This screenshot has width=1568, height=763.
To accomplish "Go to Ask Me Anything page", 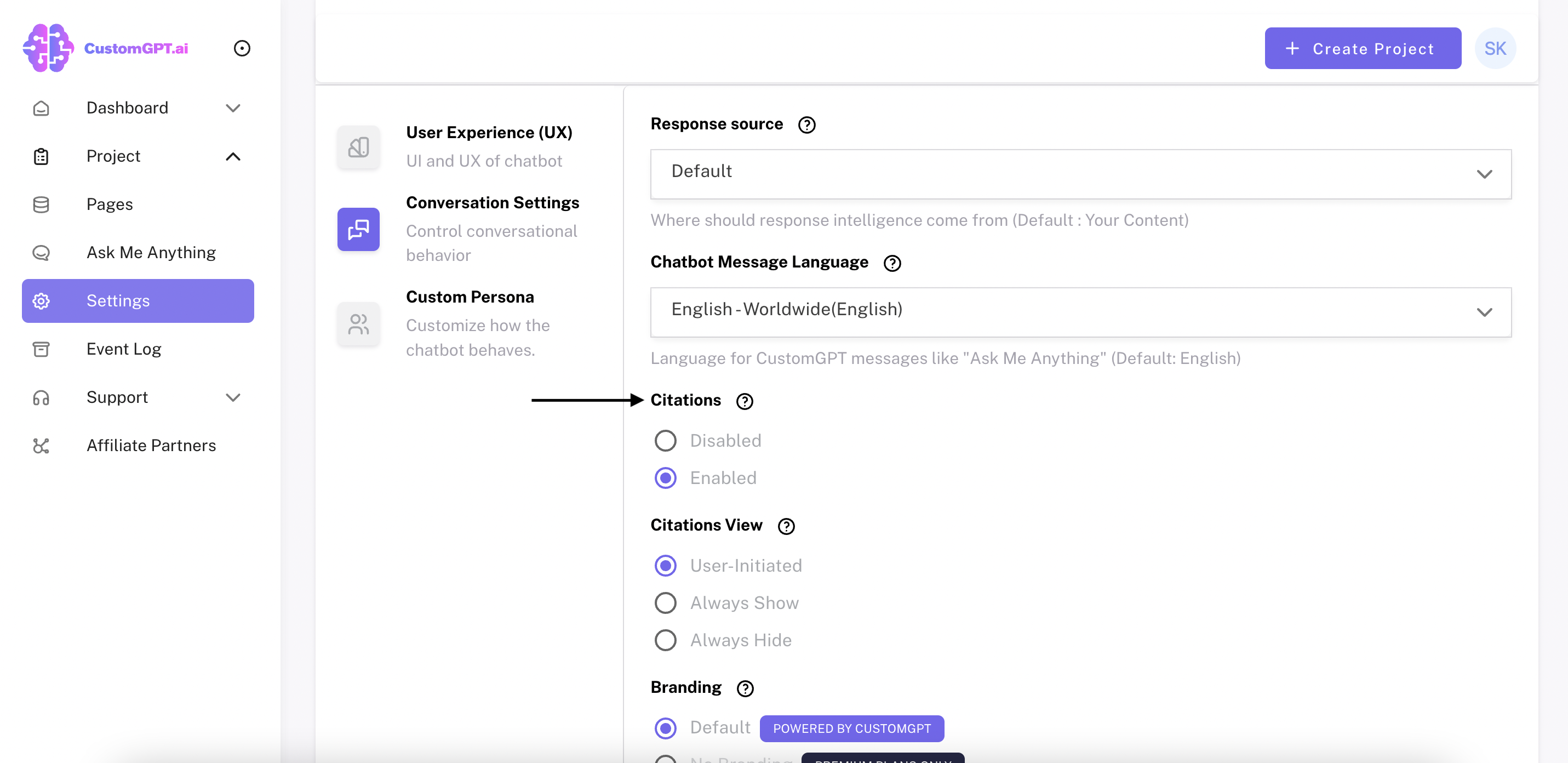I will coord(151,253).
